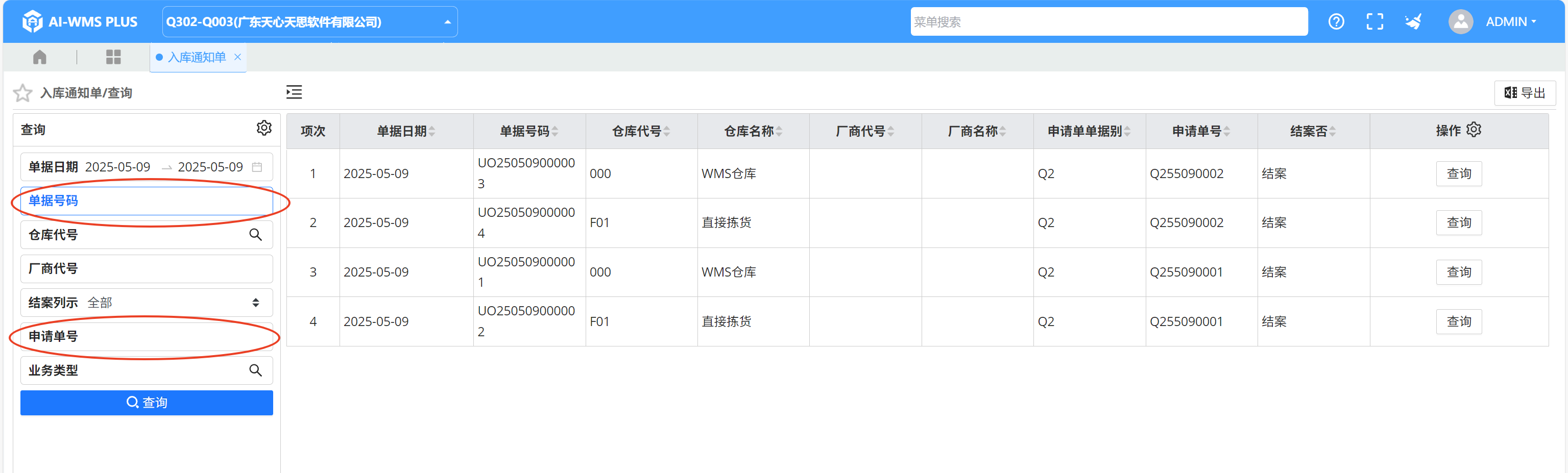Click the bird icon in header
The width and height of the screenshot is (1568, 473).
(1413, 22)
